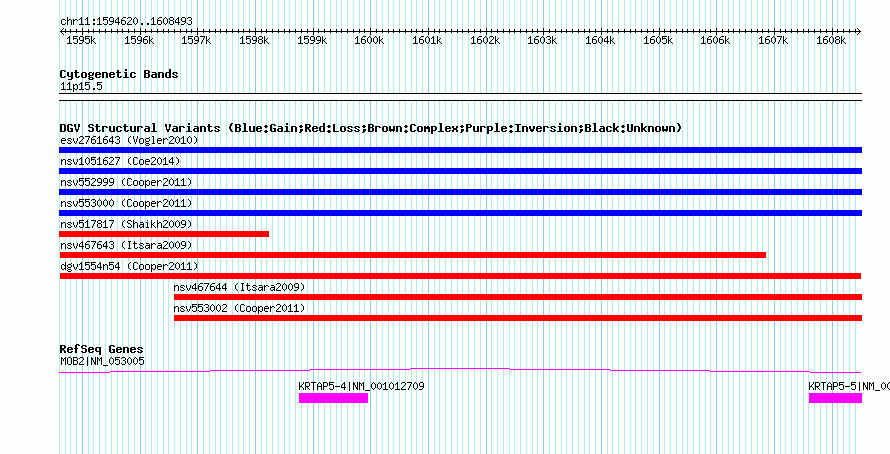Screen dimensions: 890x454
Task: Select the blue bar under esv2761643
Action: click(x=461, y=150)
